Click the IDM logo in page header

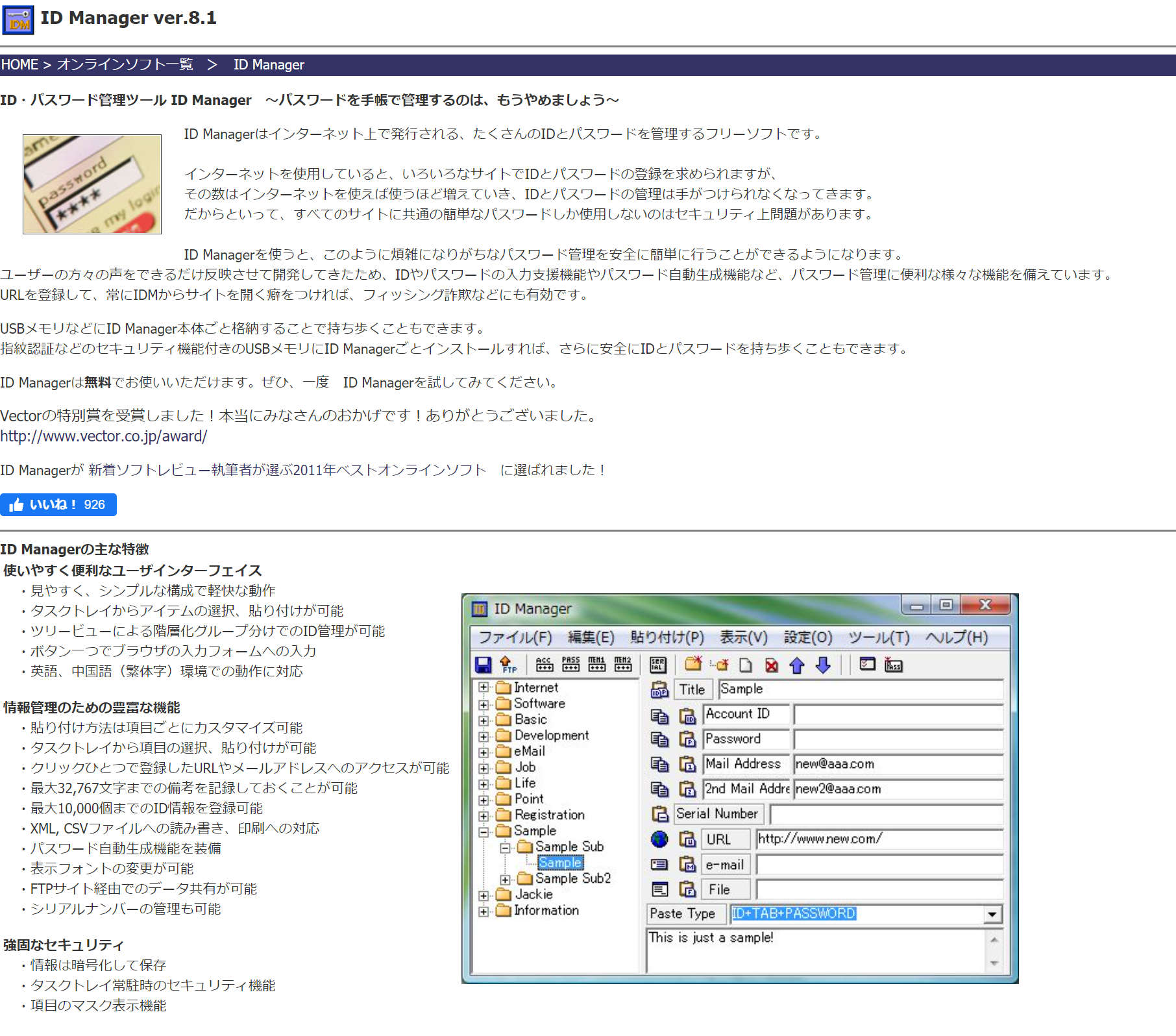pyautogui.click(x=18, y=20)
